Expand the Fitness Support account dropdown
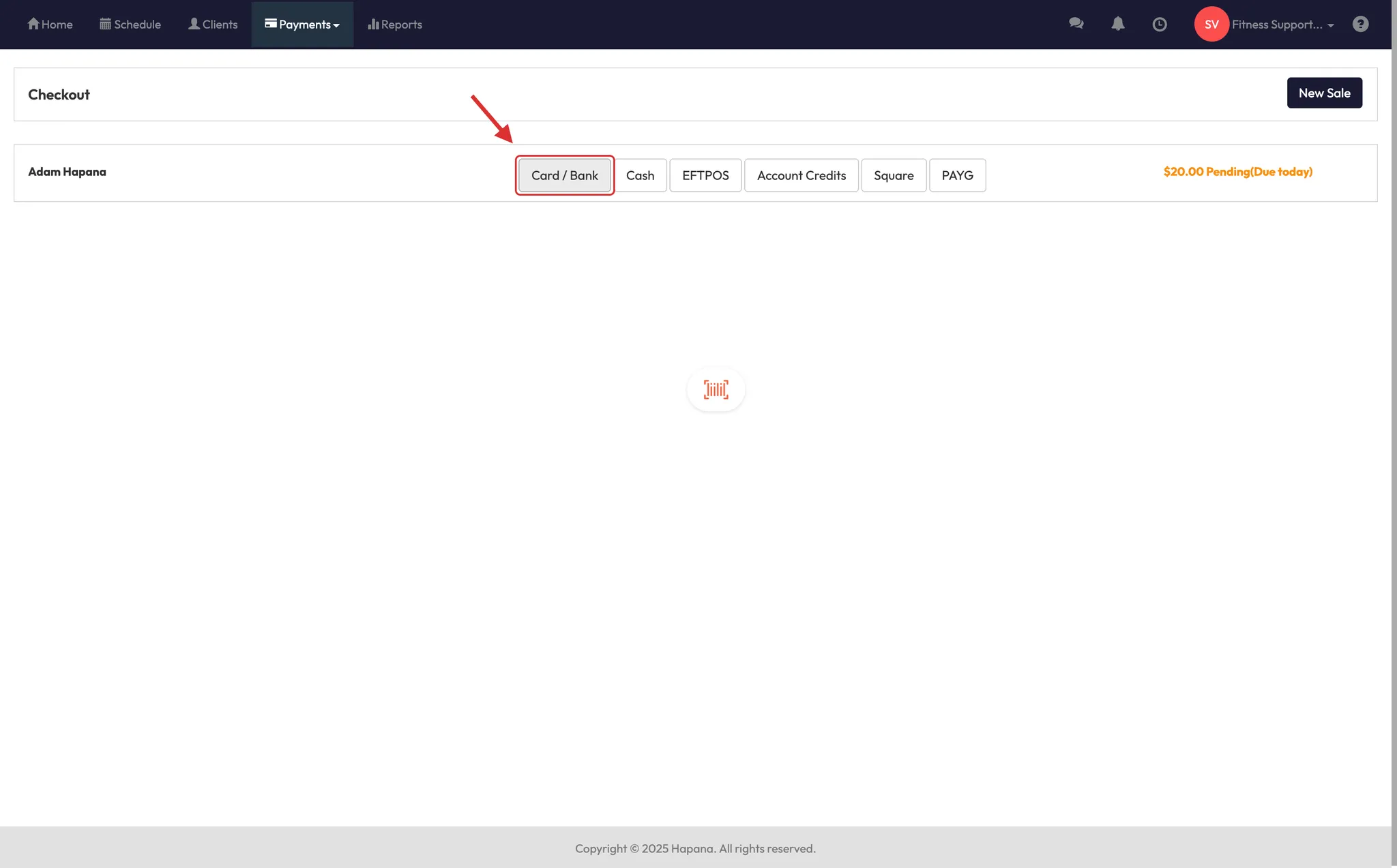 click(1282, 24)
